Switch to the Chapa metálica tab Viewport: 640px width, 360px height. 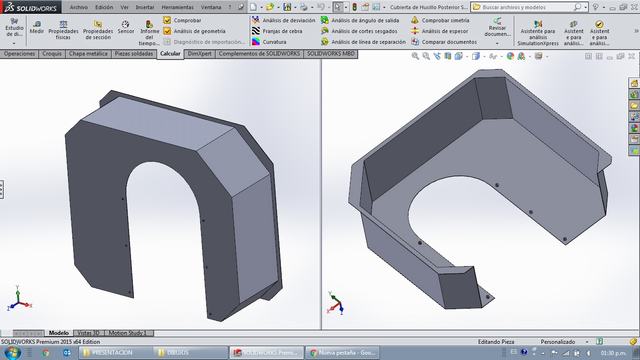tap(88, 53)
